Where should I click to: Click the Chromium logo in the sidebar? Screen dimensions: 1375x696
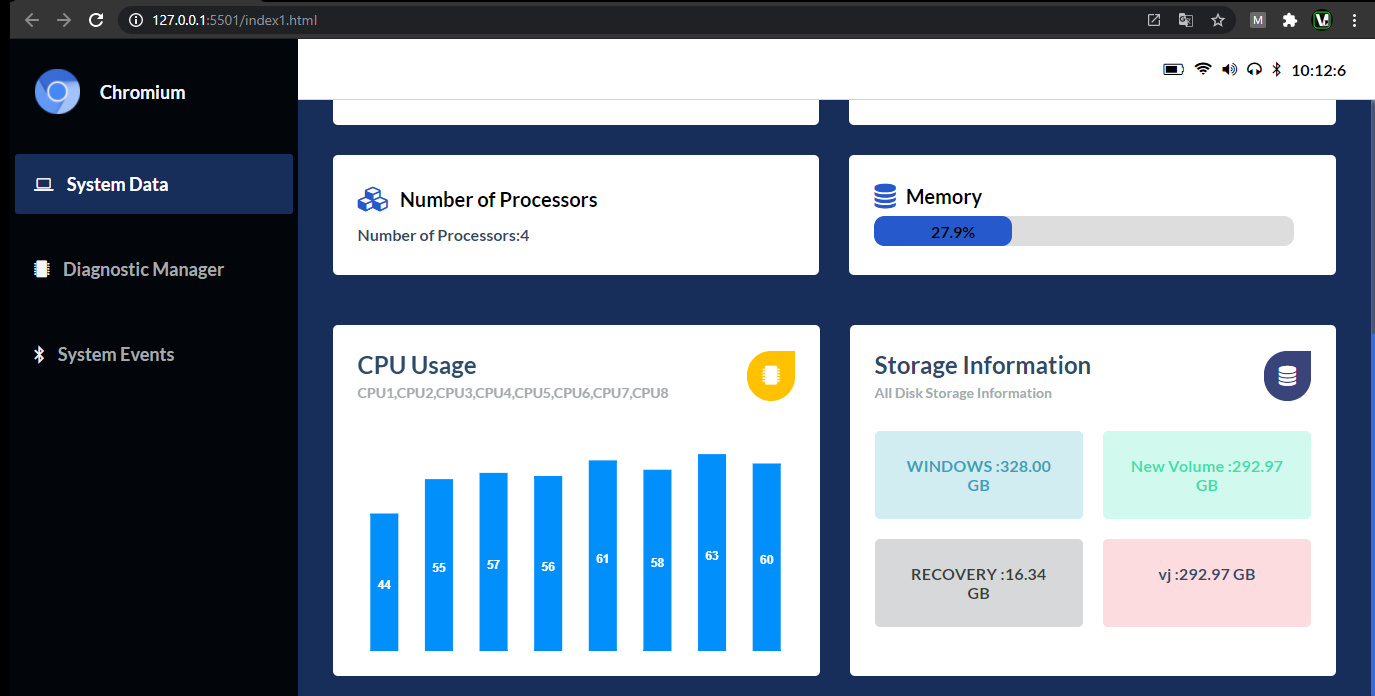[57, 91]
